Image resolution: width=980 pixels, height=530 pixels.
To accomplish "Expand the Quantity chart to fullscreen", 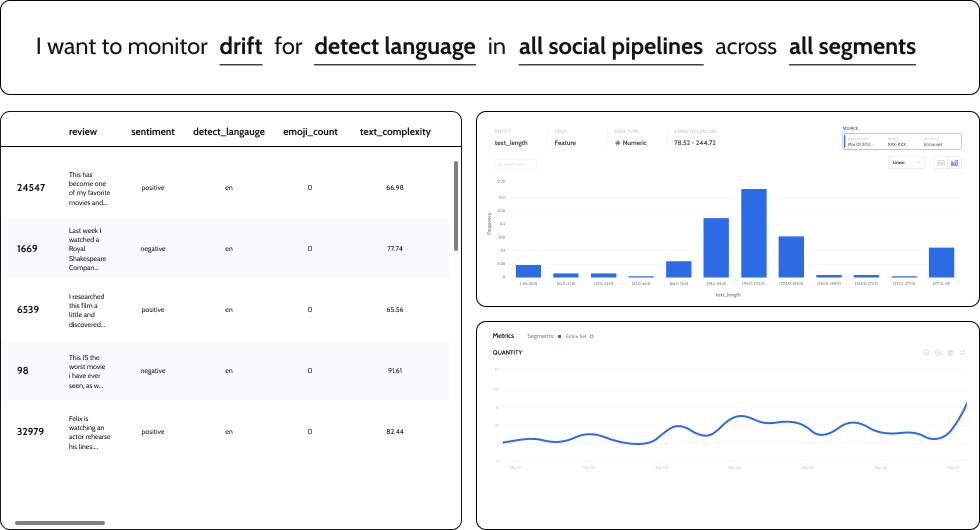I will coord(962,353).
